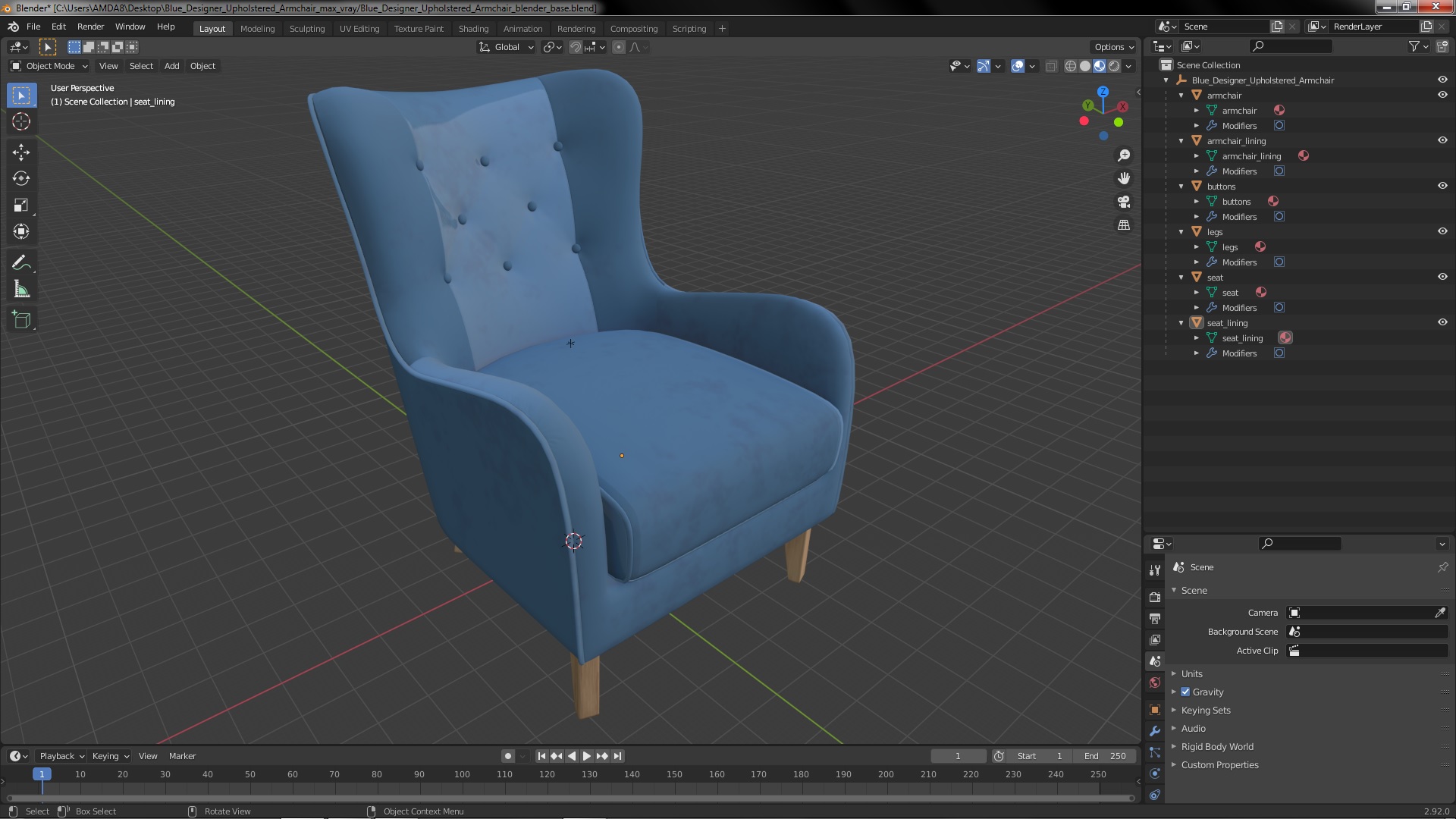
Task: Click the outliner search field
Action: (1291, 46)
